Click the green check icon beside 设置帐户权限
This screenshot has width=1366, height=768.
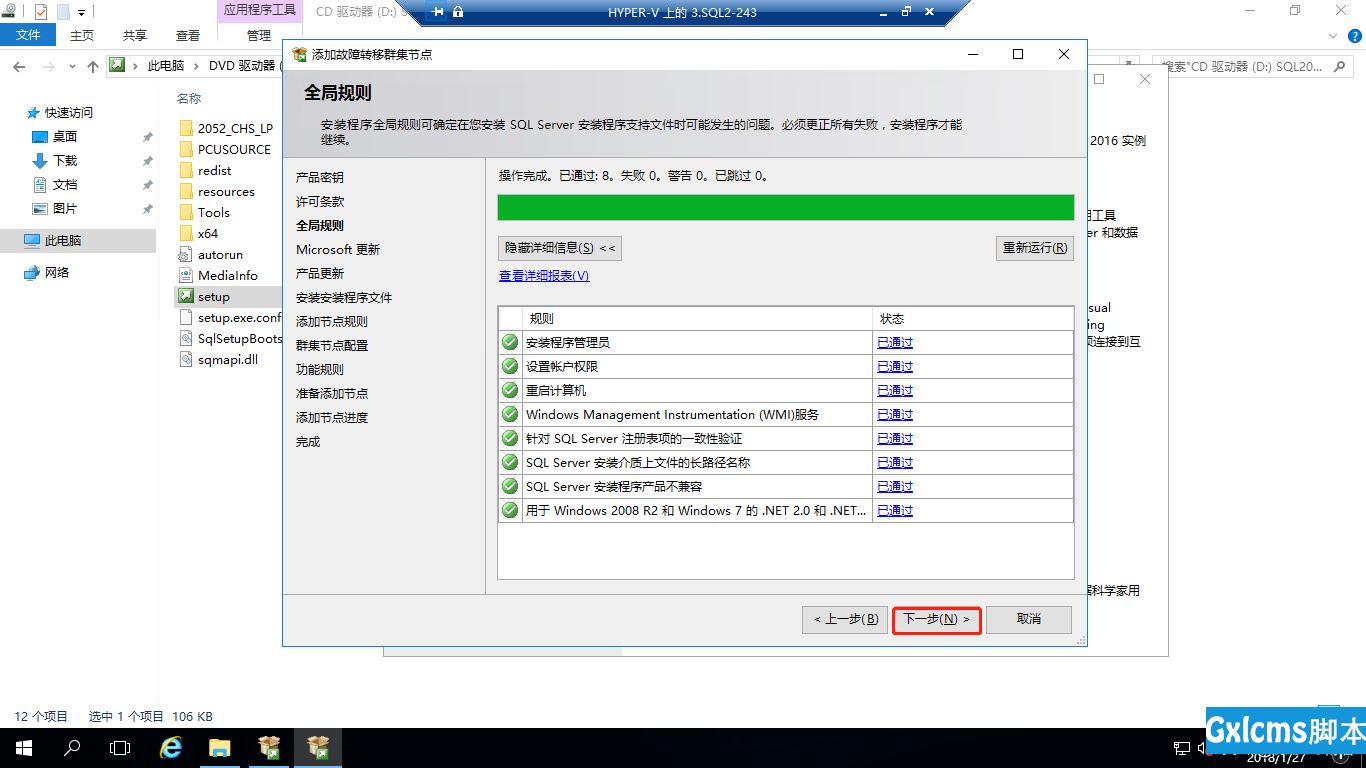point(510,366)
